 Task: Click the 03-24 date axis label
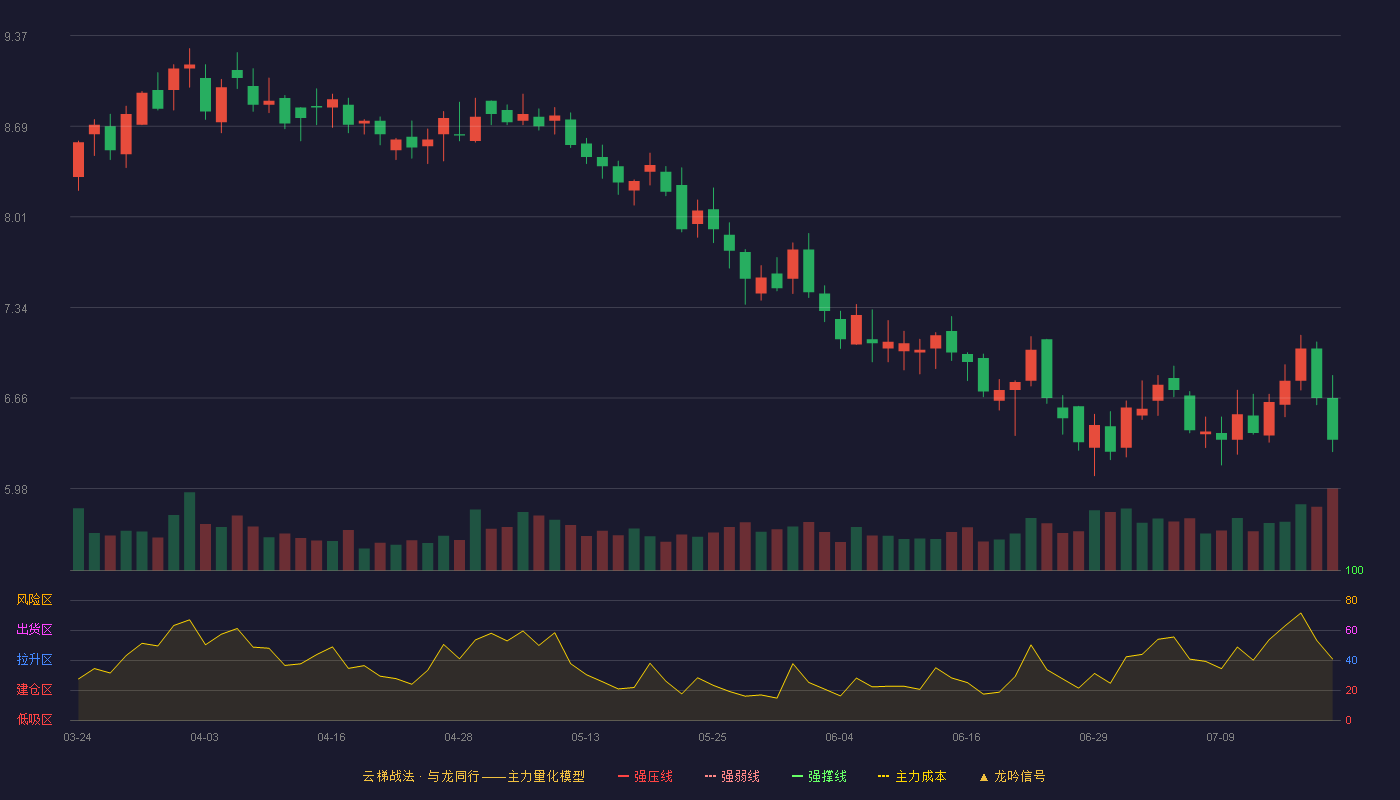pos(77,737)
